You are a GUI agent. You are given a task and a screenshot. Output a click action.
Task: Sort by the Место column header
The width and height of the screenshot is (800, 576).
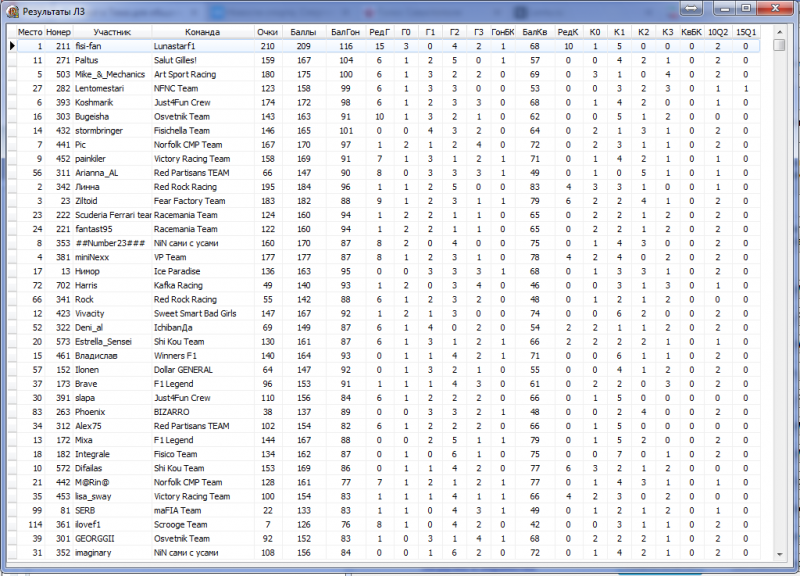pos(30,32)
